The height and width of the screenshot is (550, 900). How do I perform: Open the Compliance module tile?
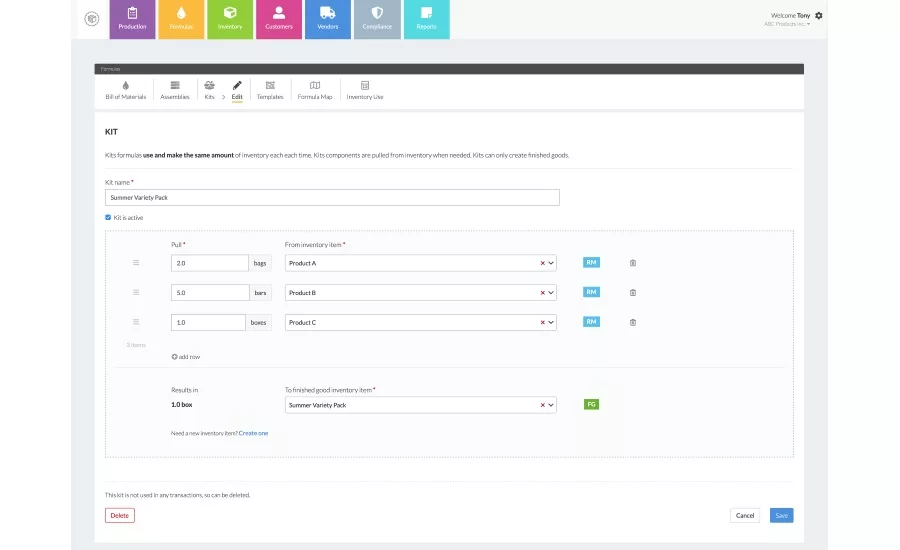377,19
